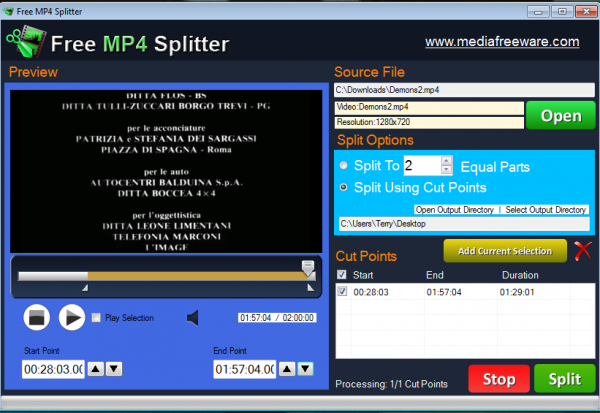This screenshot has height=413, width=600.
Task: Click the 01:29:01 duration cell
Action: 517,292
